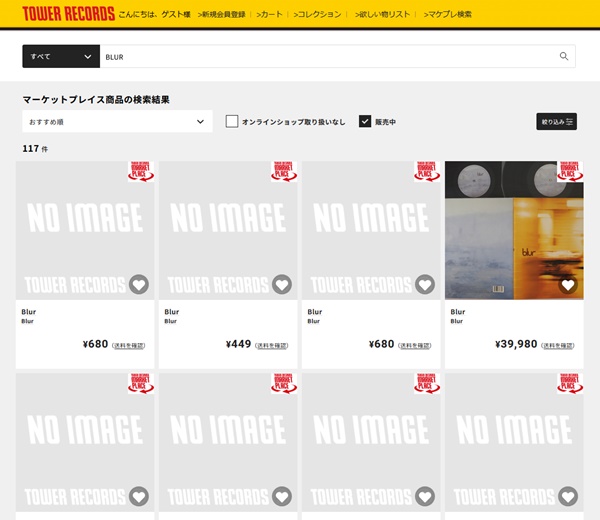
Task: Favorite the ¥449 Blur item
Action: [x=282, y=284]
